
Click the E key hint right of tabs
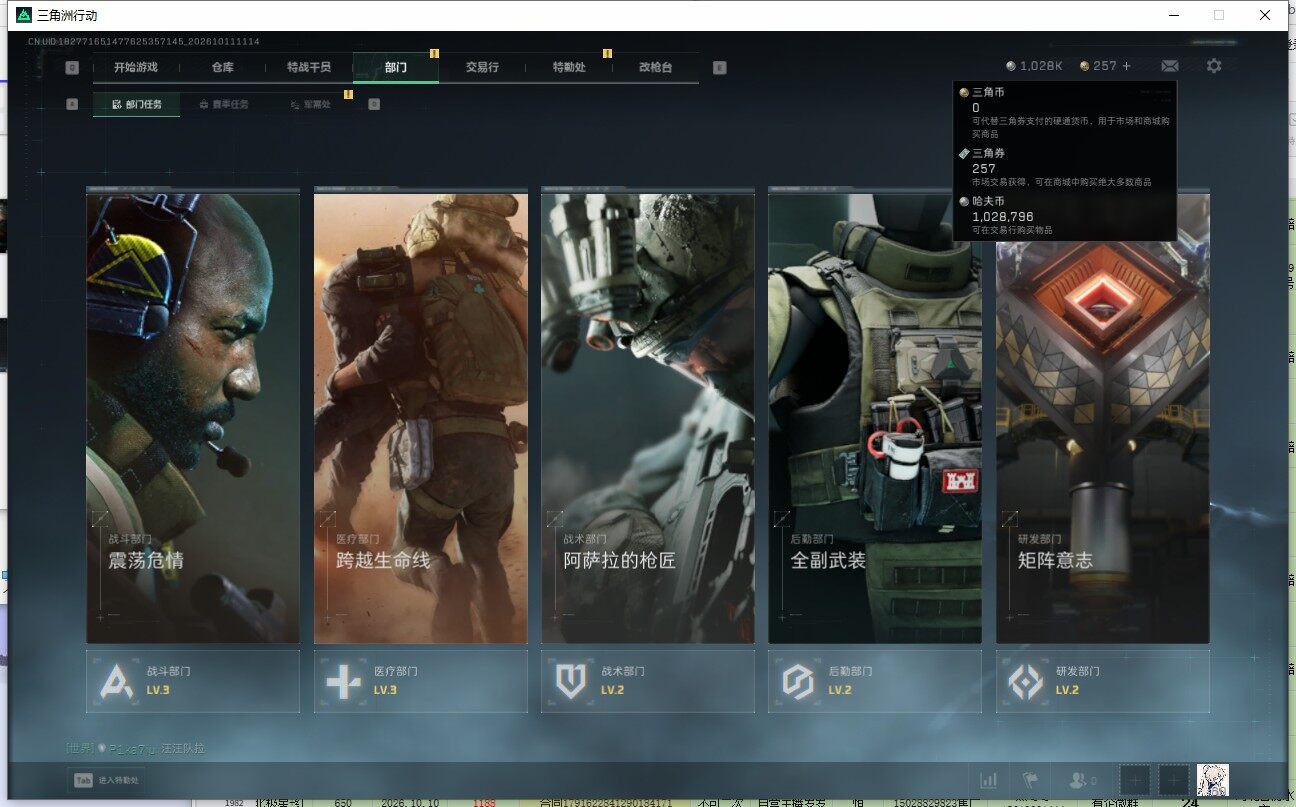coord(720,68)
